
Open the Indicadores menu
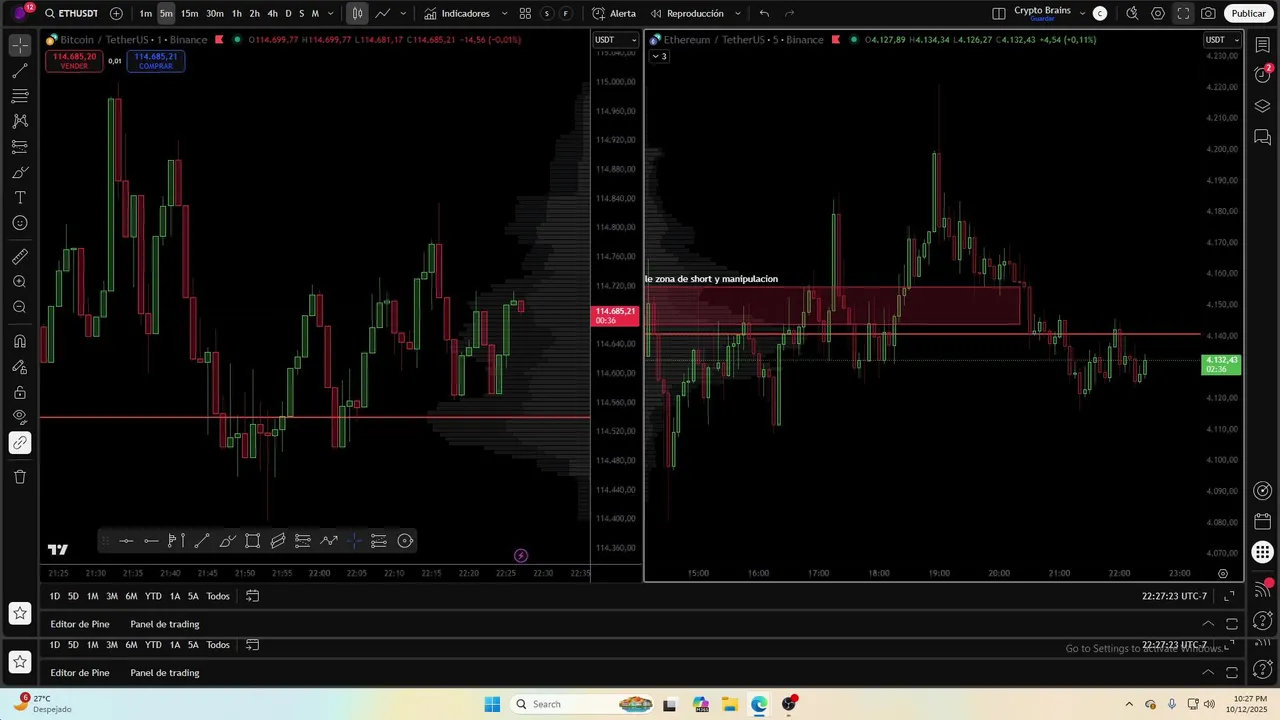tap(457, 13)
